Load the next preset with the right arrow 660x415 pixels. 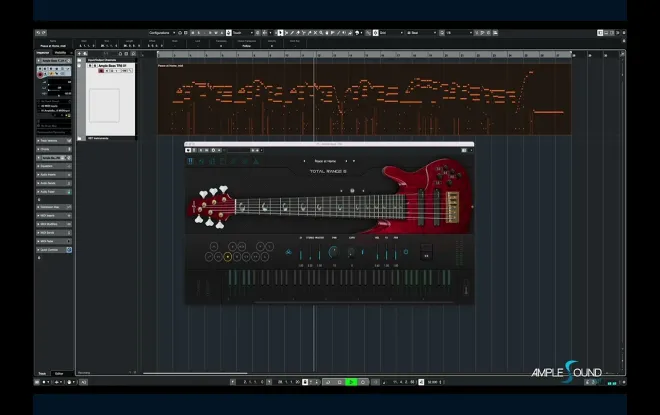346,161
